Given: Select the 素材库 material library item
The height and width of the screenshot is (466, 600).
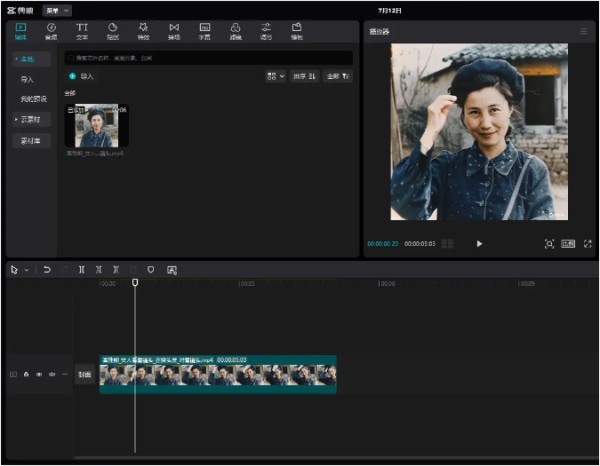Looking at the screenshot, I should [31, 141].
